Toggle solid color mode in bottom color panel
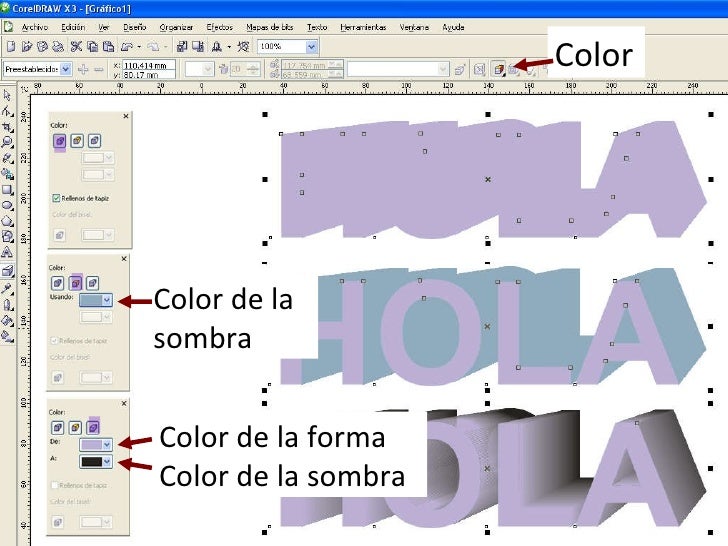 pos(75,427)
